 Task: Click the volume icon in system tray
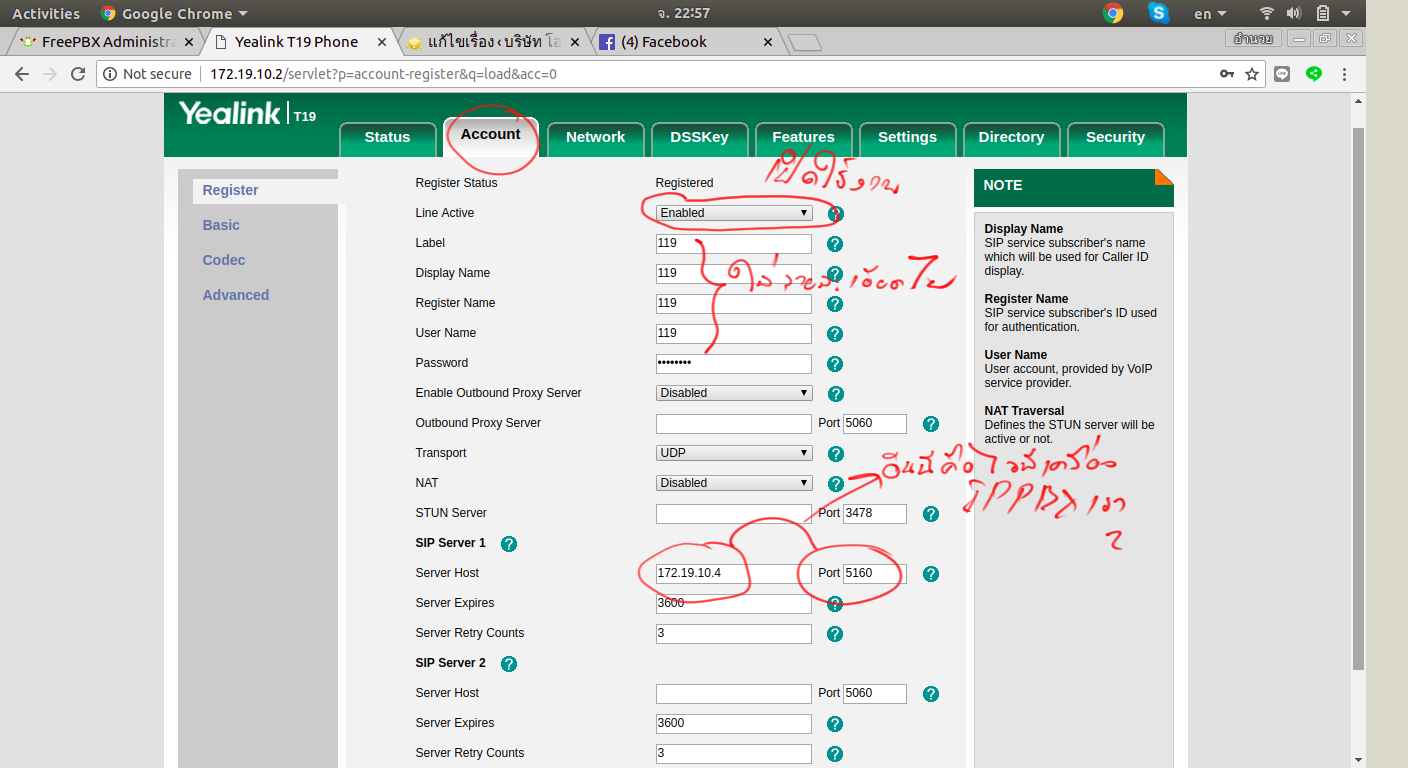[x=1294, y=13]
